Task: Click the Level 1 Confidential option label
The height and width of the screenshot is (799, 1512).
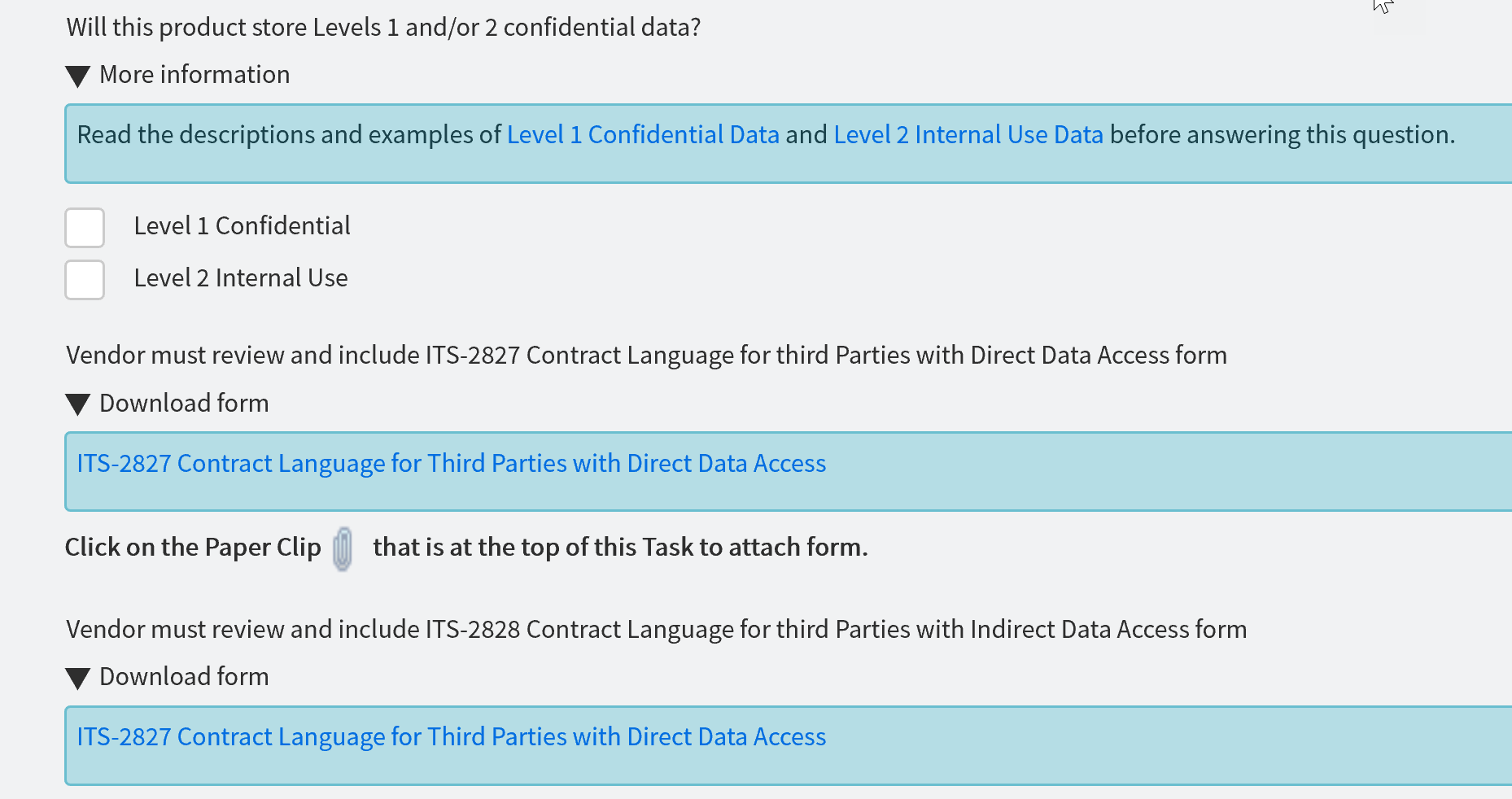Action: point(242,226)
